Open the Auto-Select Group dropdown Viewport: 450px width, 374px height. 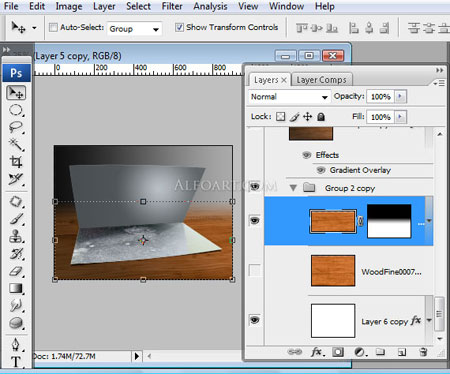point(134,29)
